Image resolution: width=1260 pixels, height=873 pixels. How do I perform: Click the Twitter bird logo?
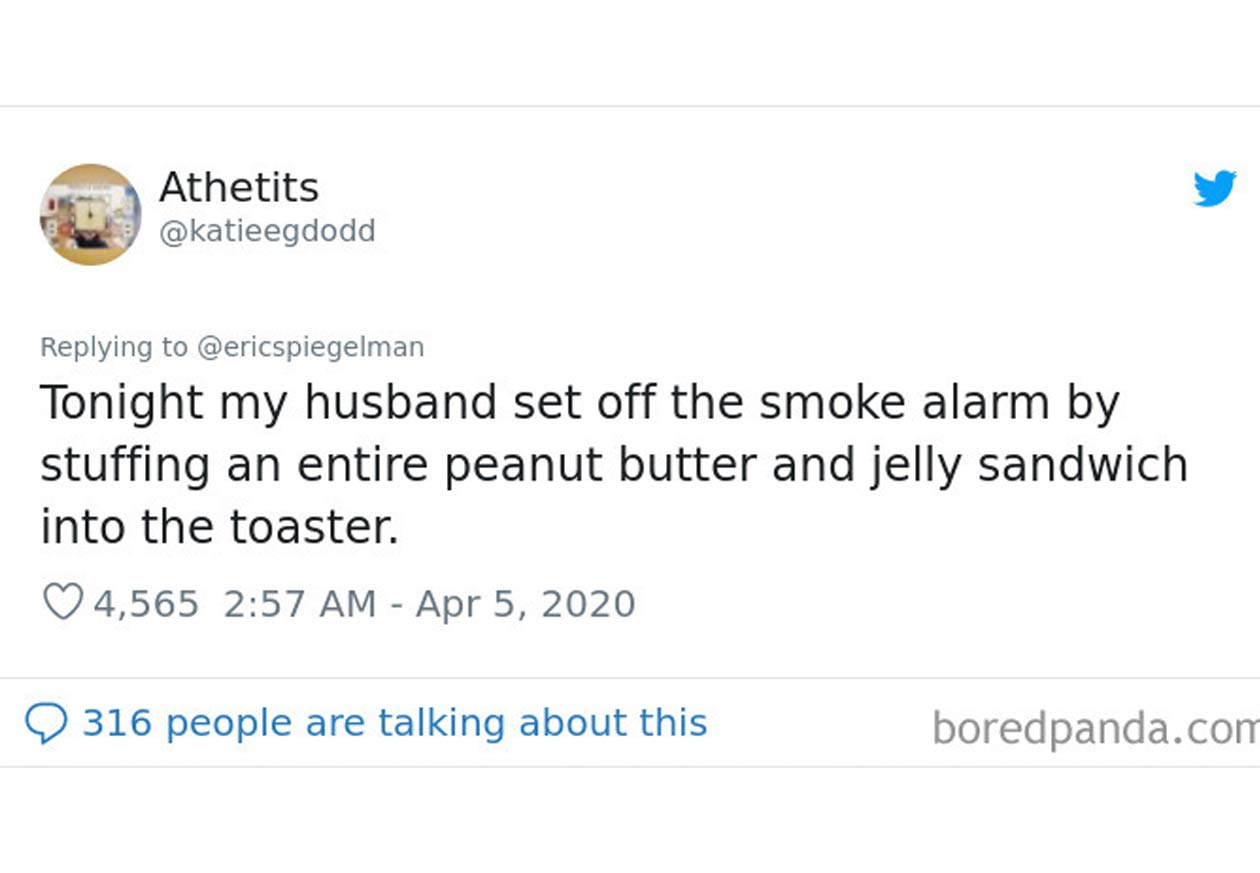(x=1215, y=188)
